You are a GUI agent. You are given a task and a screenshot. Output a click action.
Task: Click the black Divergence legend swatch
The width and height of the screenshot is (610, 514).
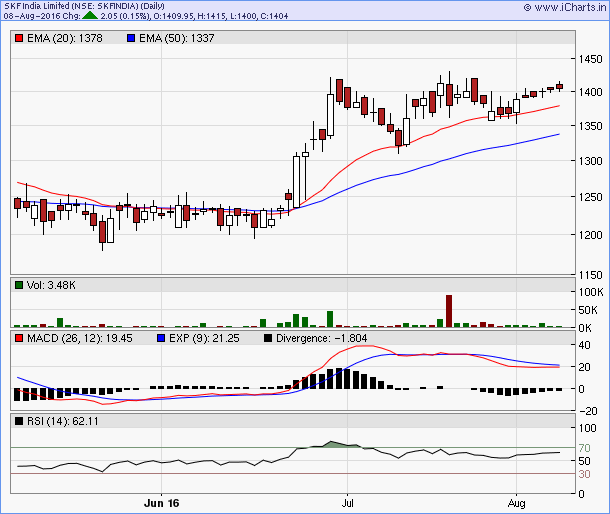tap(268, 338)
